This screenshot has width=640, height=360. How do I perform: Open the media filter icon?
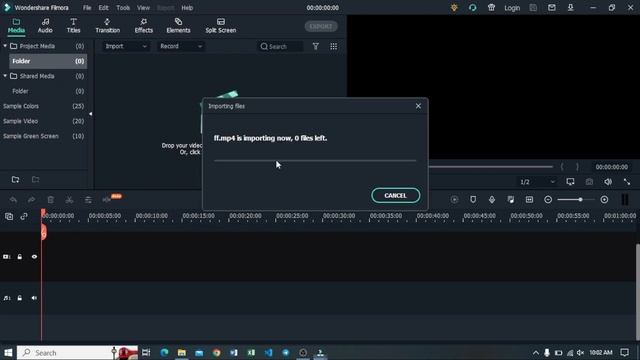click(x=316, y=47)
